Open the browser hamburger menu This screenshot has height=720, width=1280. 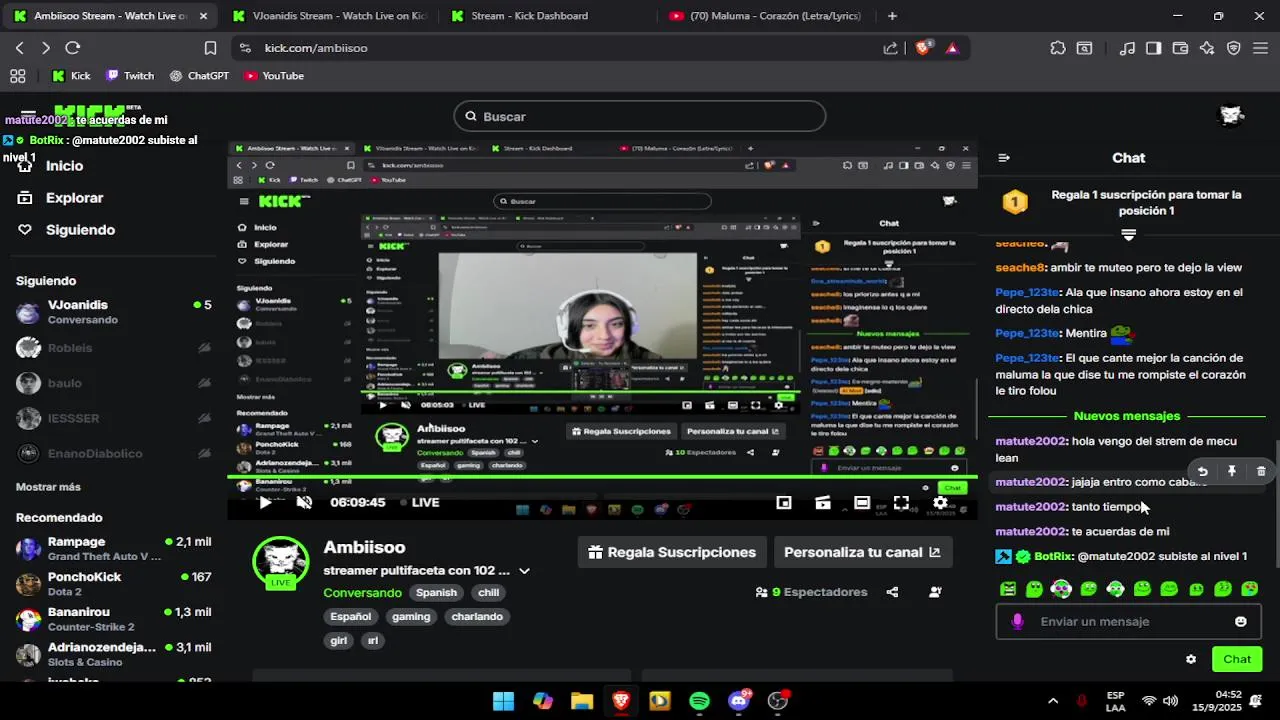click(x=1260, y=48)
